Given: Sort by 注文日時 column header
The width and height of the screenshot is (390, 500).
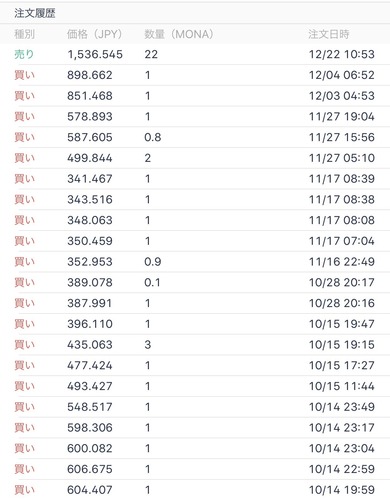Looking at the screenshot, I should click(329, 34).
